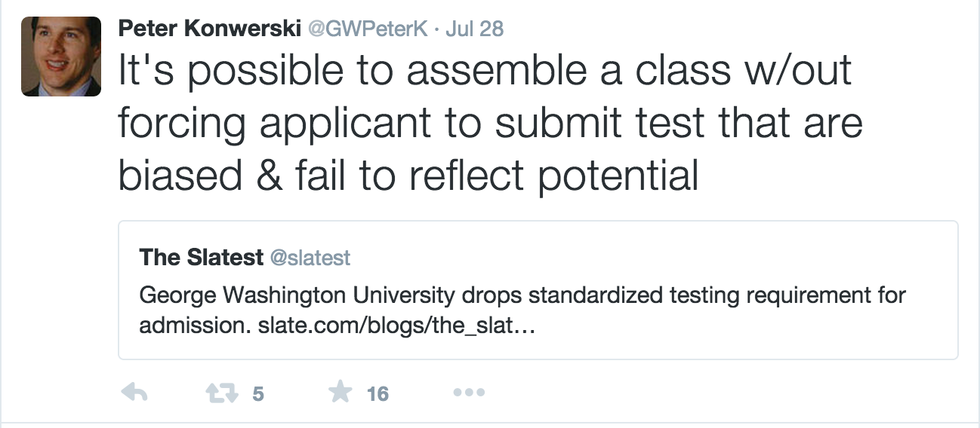Screen dimensions: 980x428
Task: Click the reply arrow icon
Action: coord(134,393)
